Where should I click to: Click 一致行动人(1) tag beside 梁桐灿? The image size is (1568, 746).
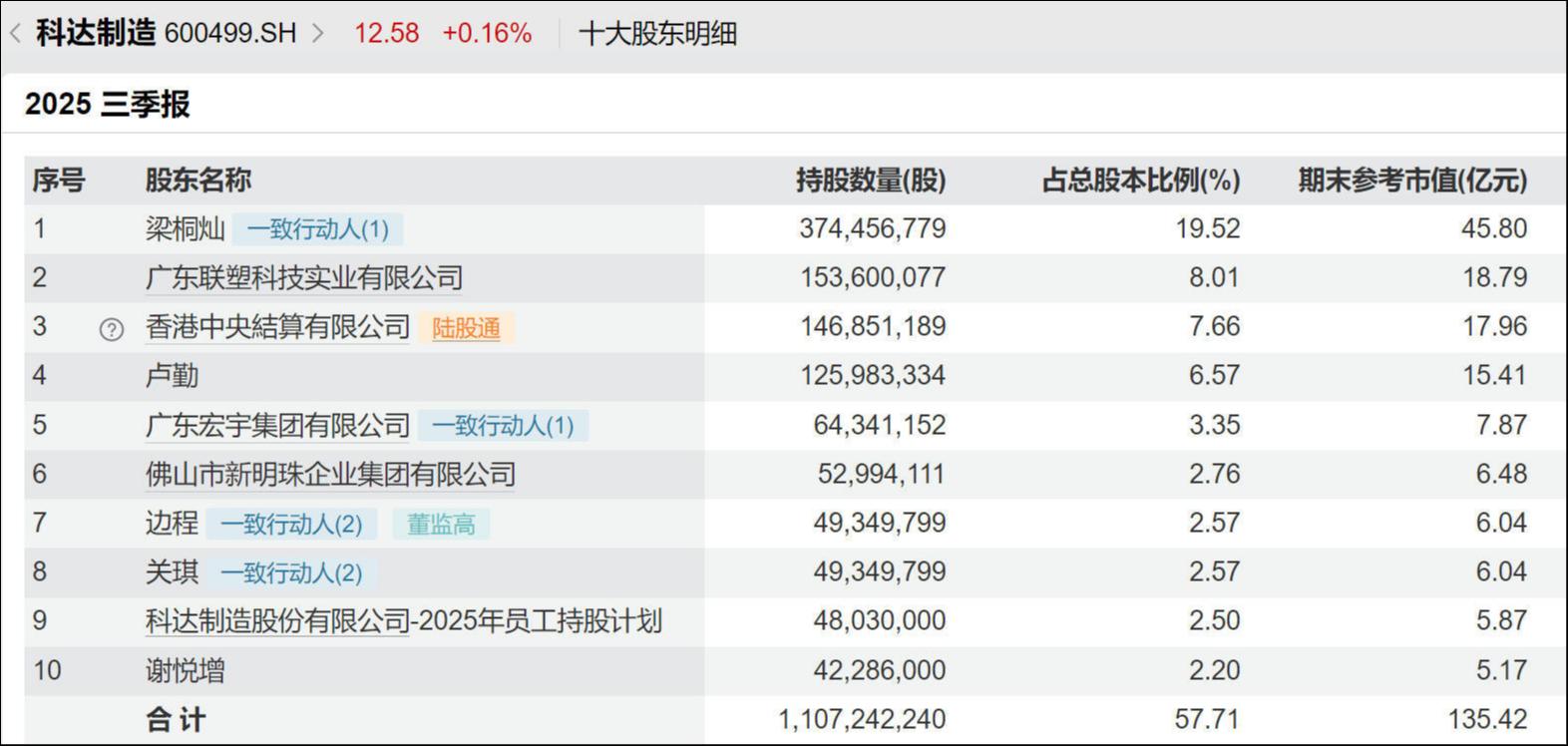[318, 229]
